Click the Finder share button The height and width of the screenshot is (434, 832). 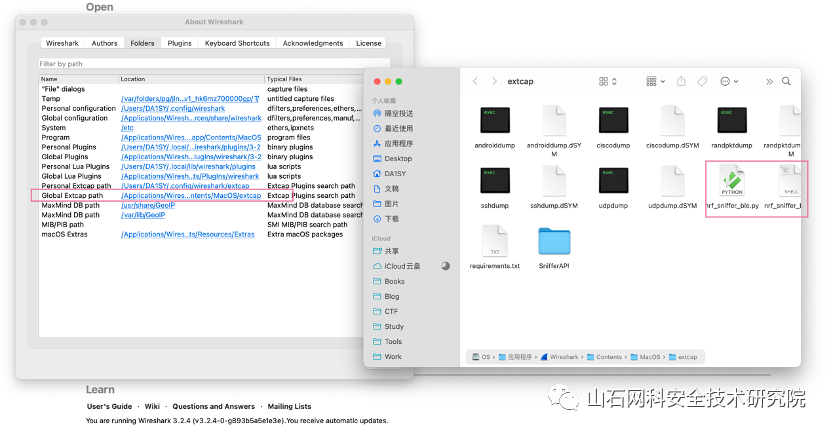[681, 81]
